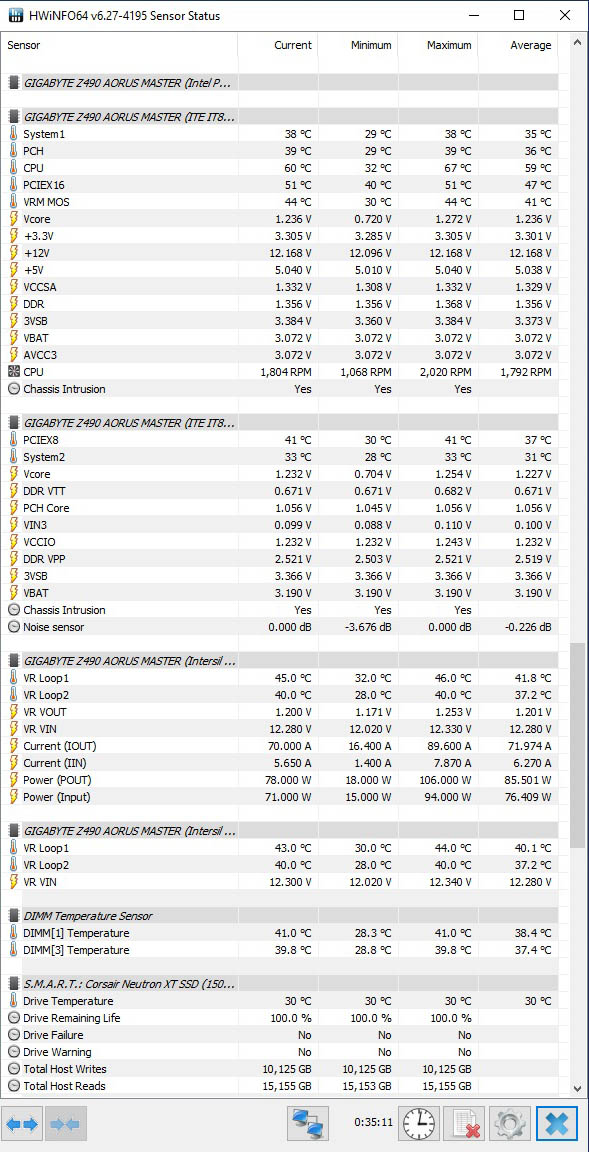This screenshot has width=589, height=1152.
Task: Click the scrollbar up arrow
Action: [x=579, y=43]
